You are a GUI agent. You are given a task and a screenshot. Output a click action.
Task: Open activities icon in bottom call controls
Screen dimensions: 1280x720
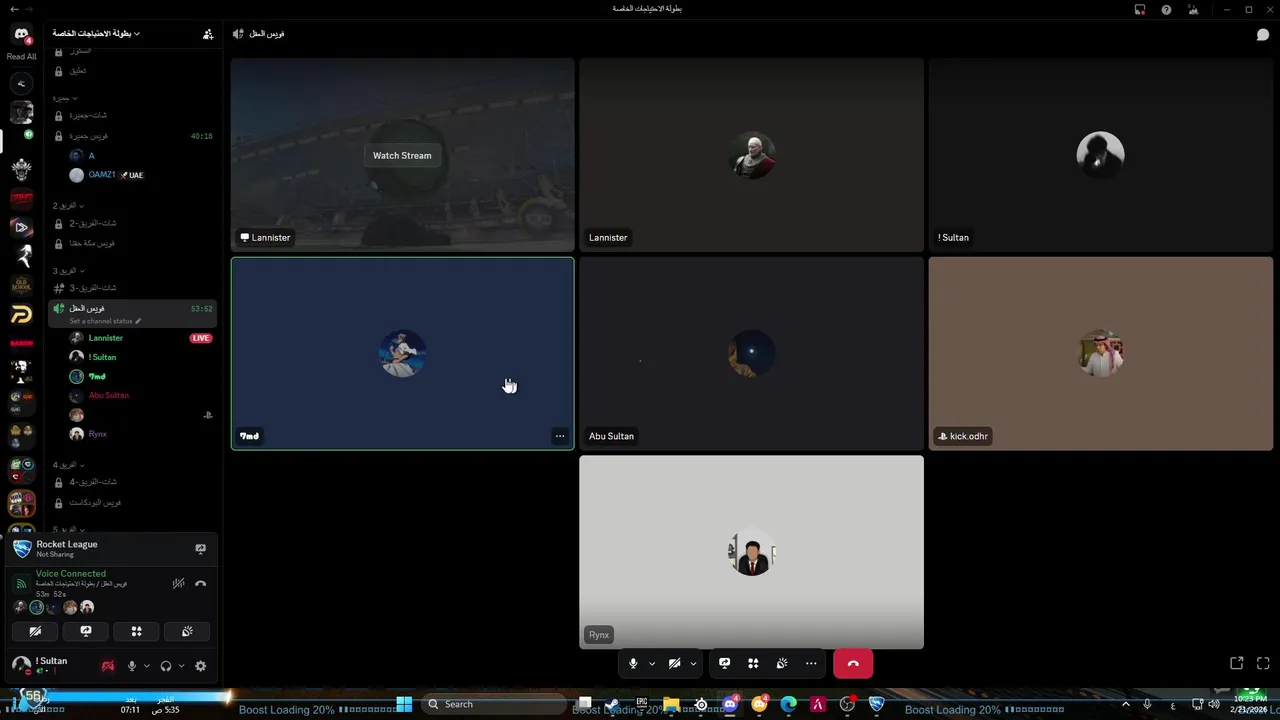coord(753,663)
